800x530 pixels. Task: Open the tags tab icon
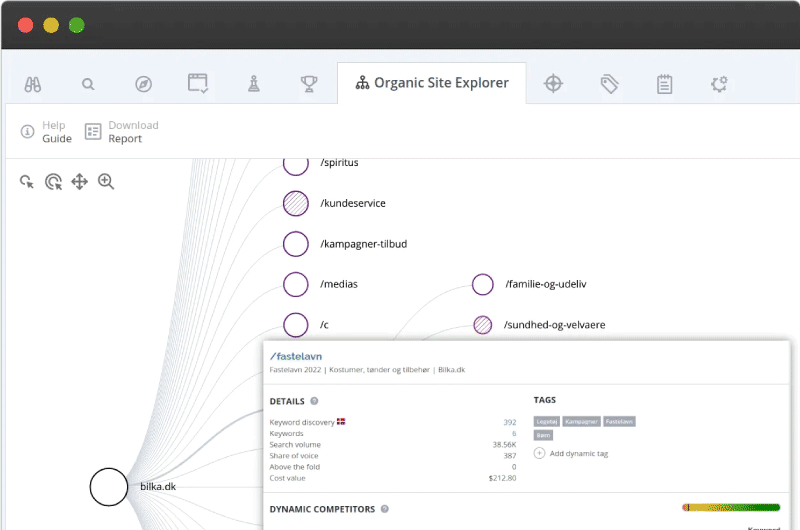click(x=609, y=84)
